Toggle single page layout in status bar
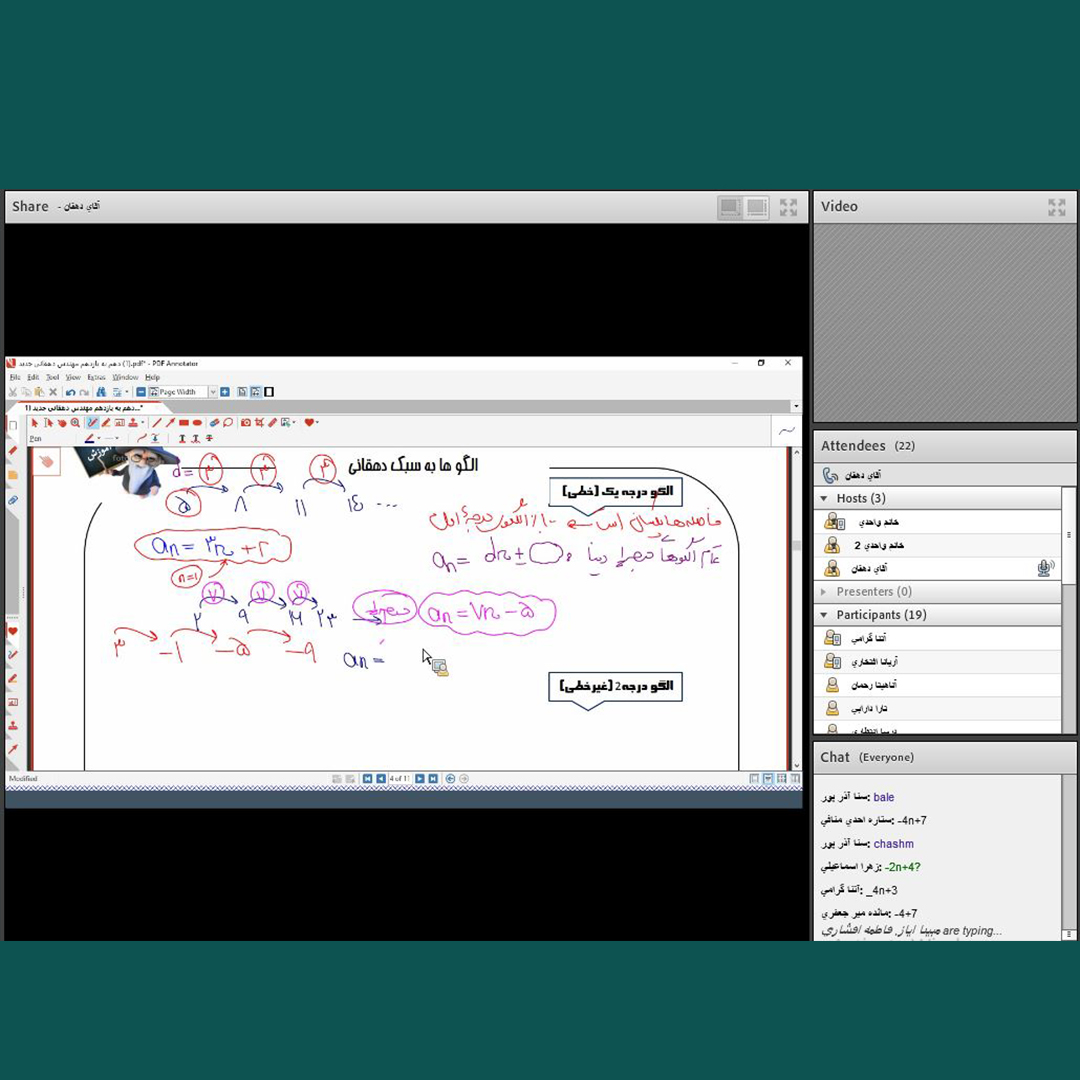Image resolution: width=1080 pixels, height=1080 pixels. pyautogui.click(x=754, y=778)
